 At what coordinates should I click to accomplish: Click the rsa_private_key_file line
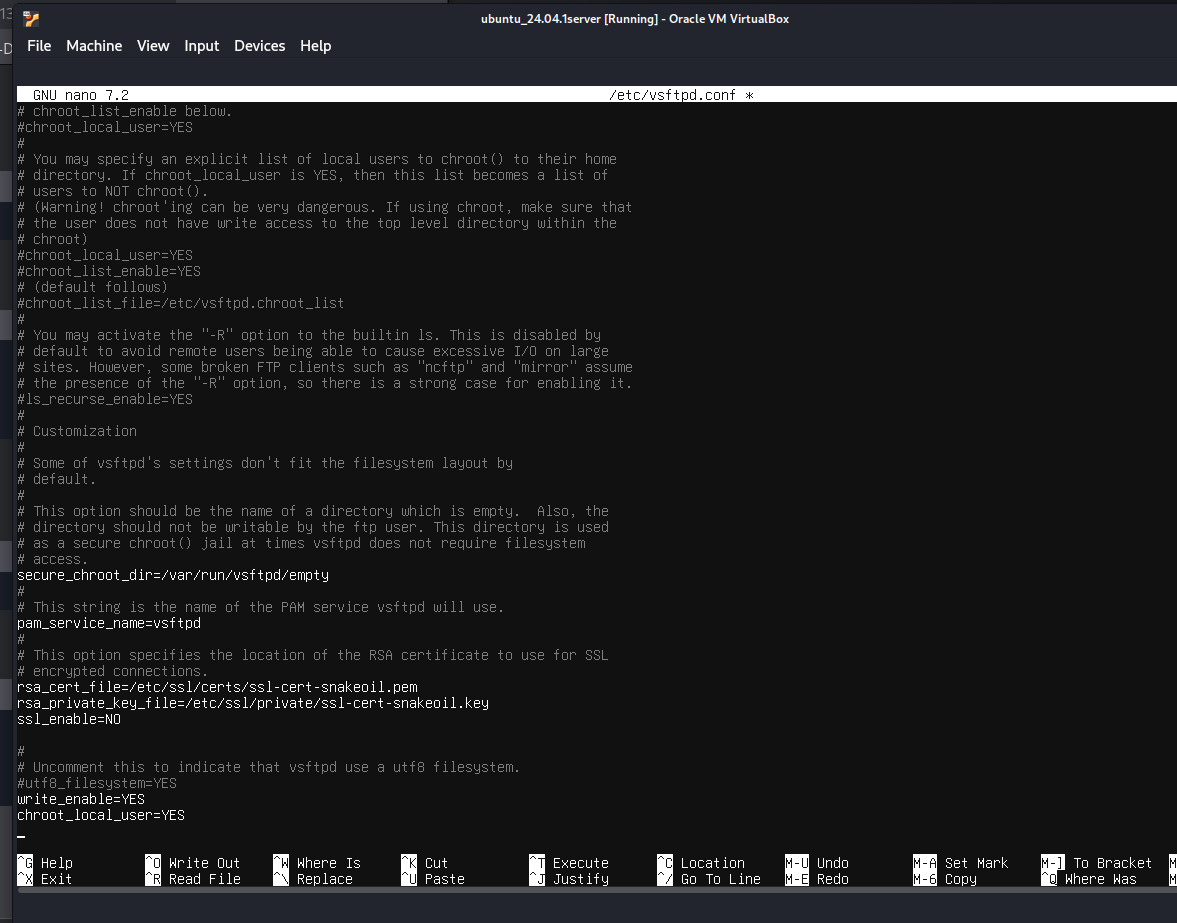click(x=253, y=703)
